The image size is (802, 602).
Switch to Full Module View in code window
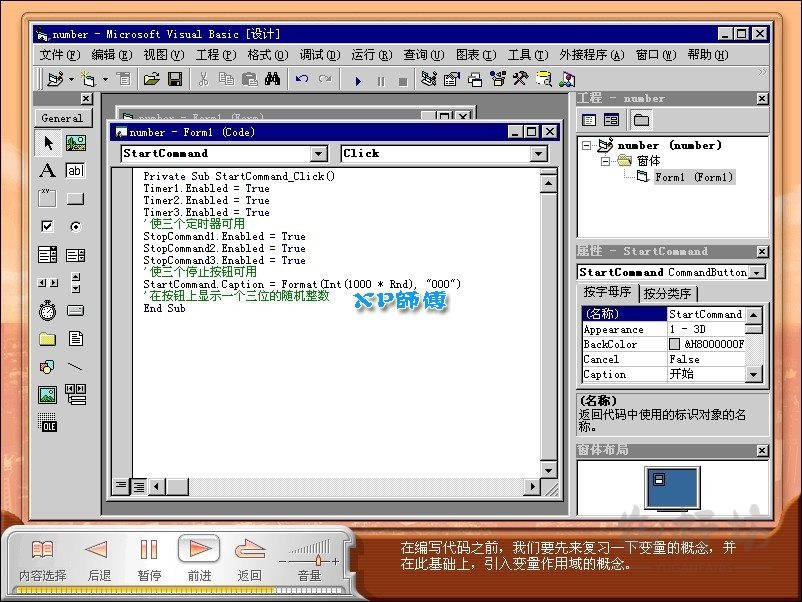pyautogui.click(x=139, y=486)
